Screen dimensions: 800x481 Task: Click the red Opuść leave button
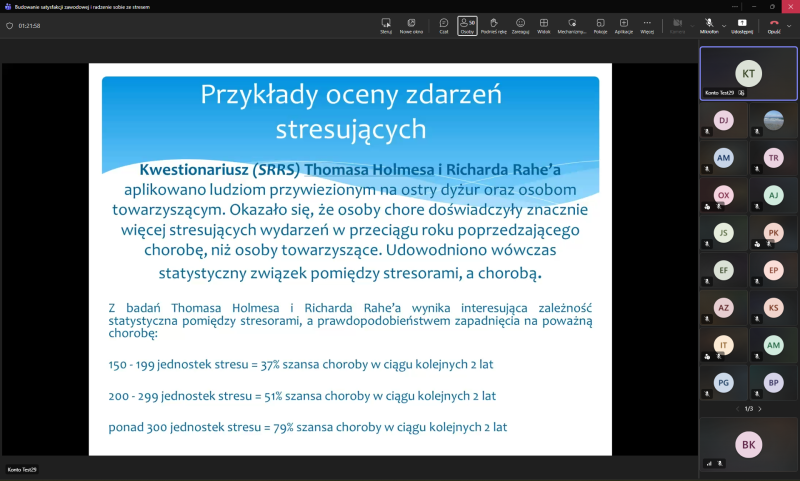(x=773, y=25)
